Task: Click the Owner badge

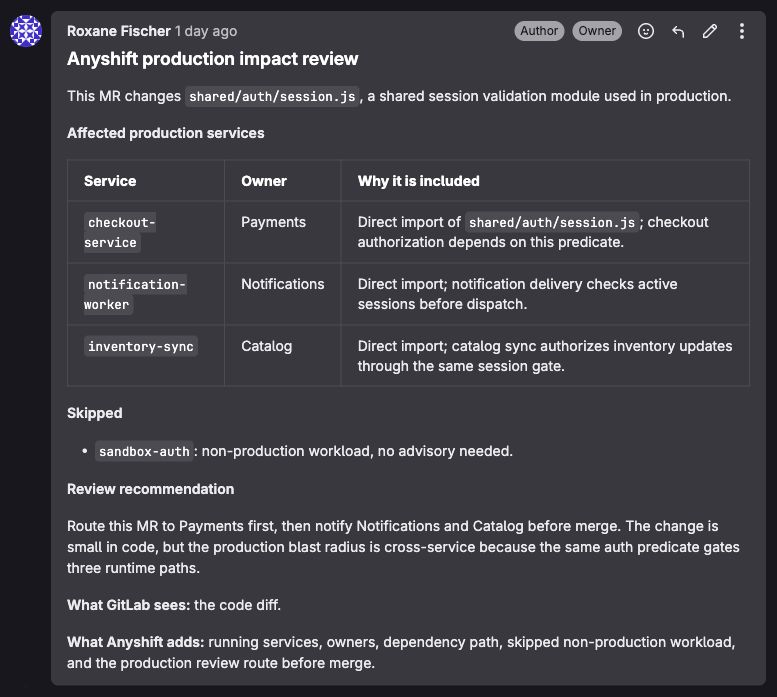Action: (597, 31)
